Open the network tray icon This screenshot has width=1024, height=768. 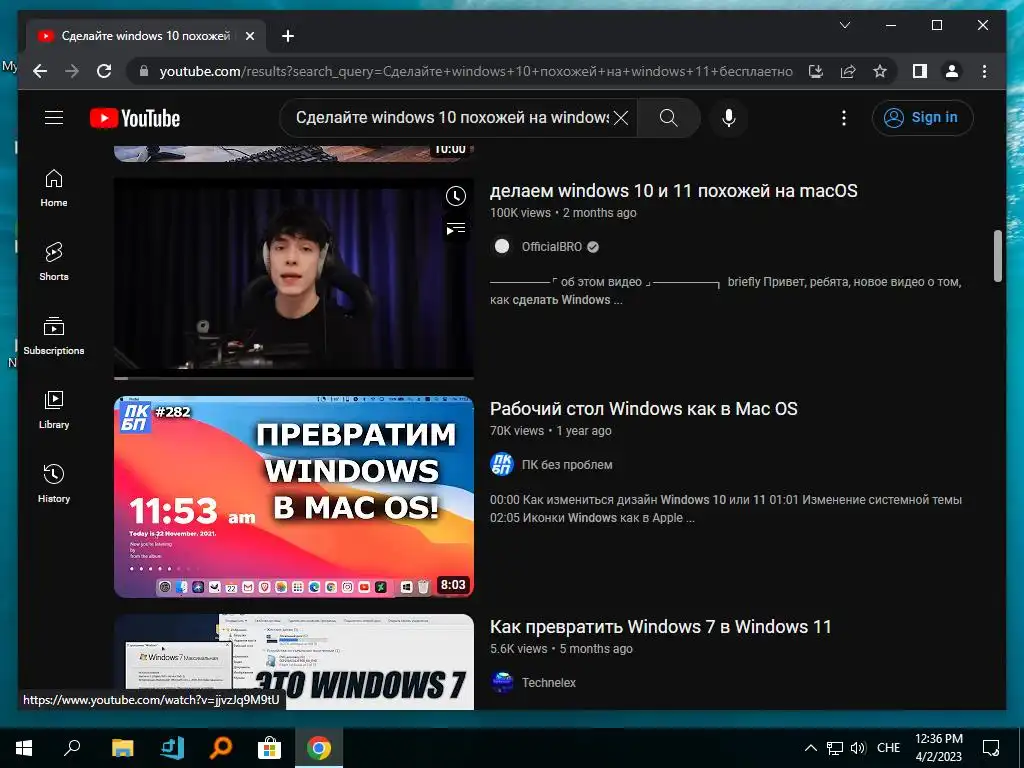coord(835,748)
